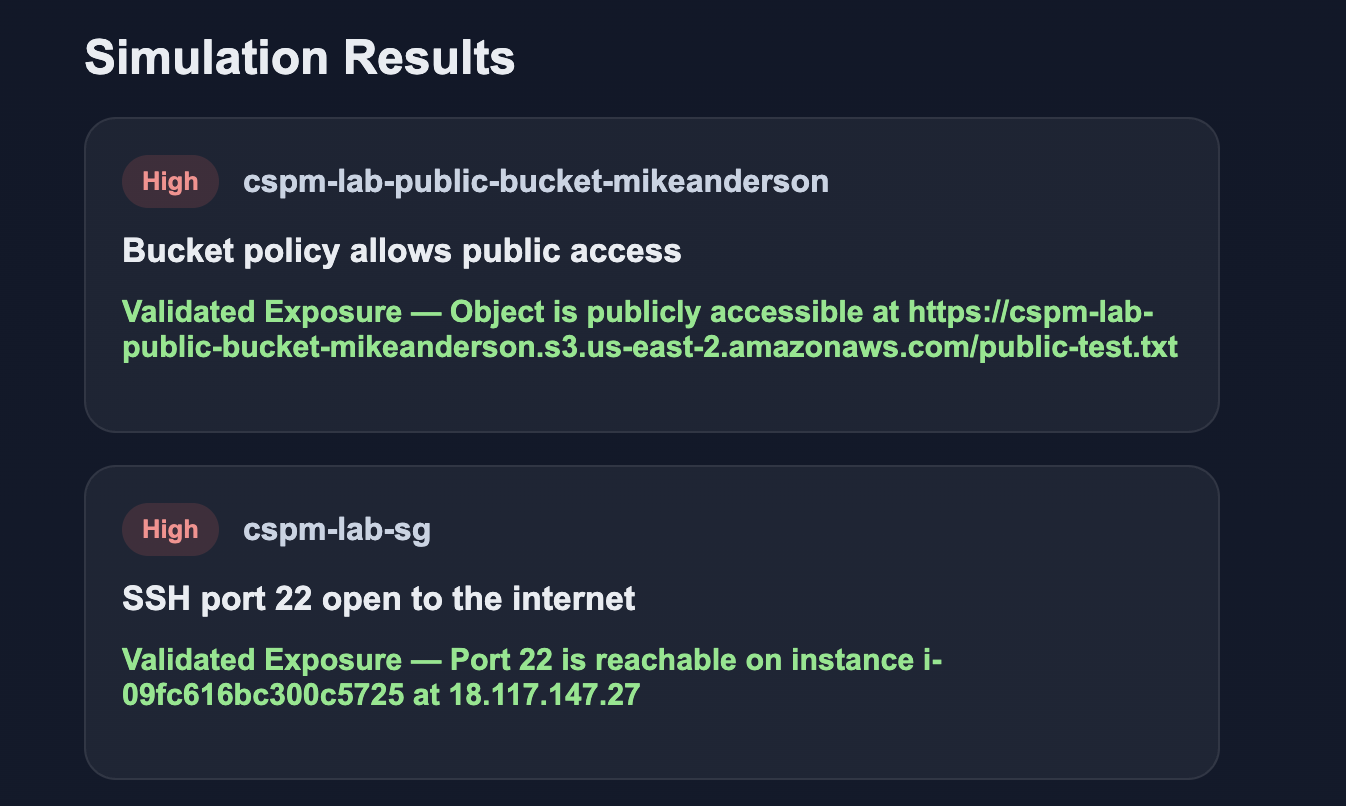The image size is (1346, 806).
Task: Click the 'https://cspm-lab-' start of the URL
Action: pyautogui.click(x=1030, y=312)
